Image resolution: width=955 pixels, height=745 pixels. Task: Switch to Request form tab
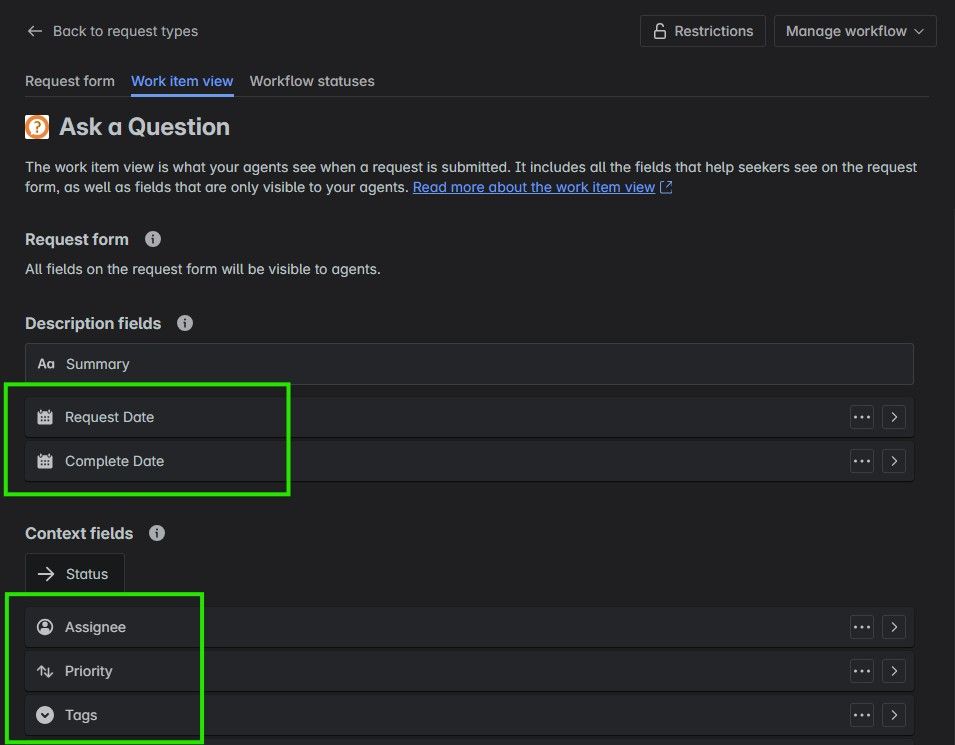click(69, 81)
